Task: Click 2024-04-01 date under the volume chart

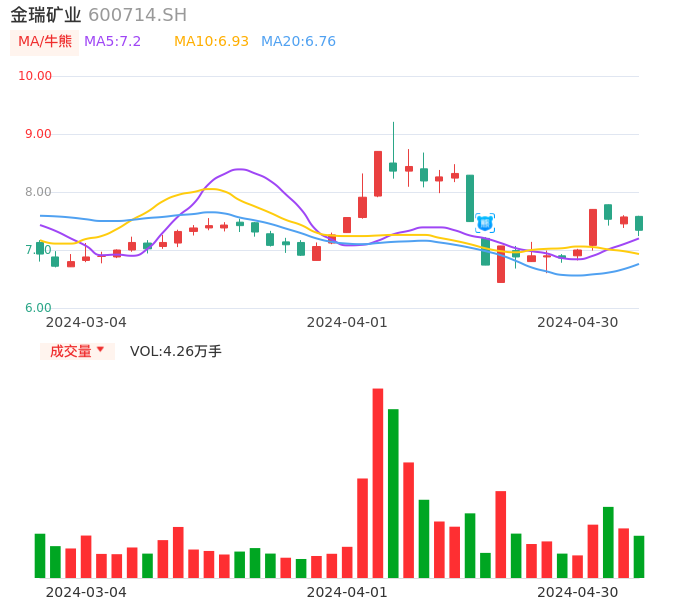Action: [x=346, y=592]
